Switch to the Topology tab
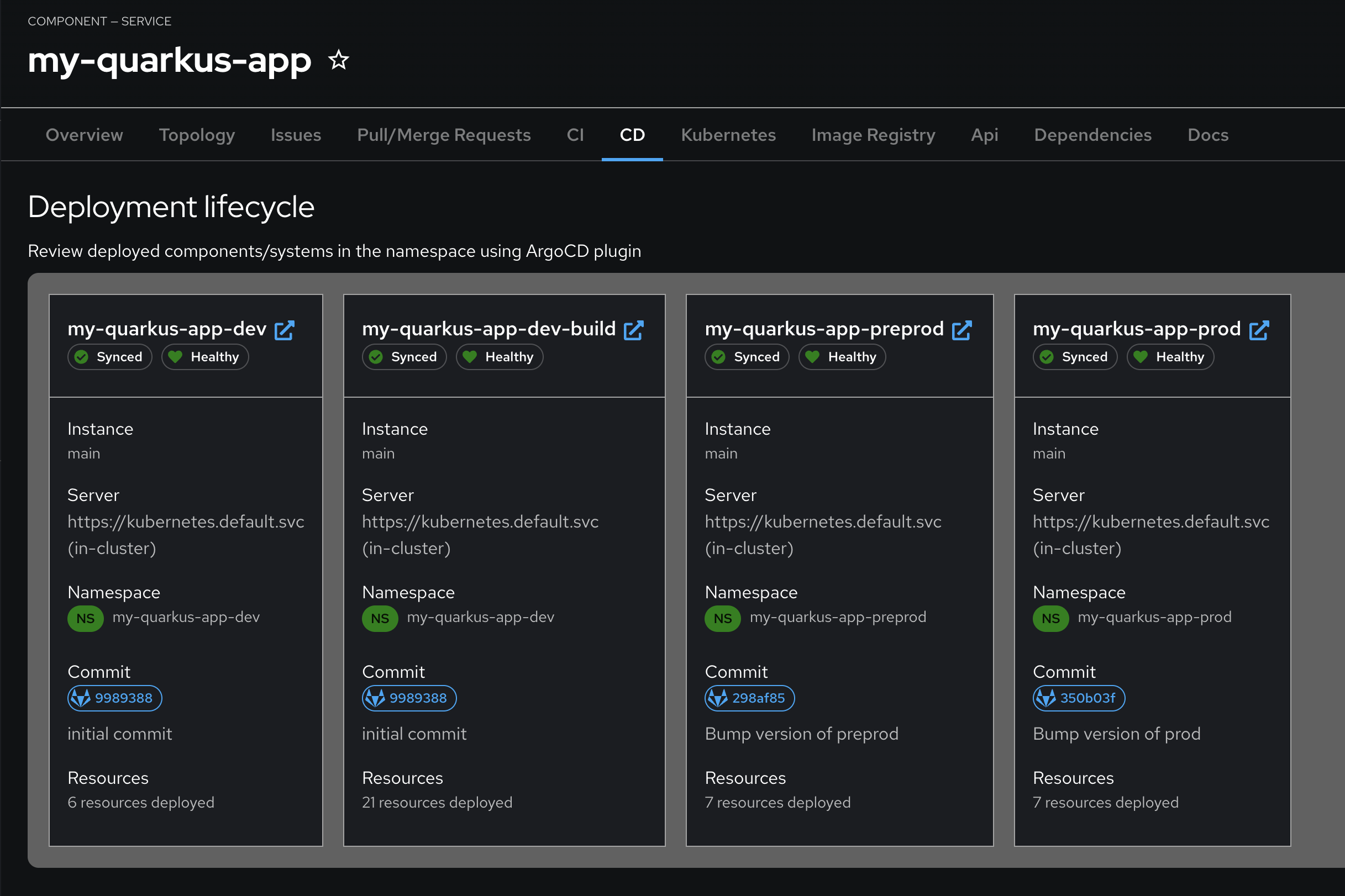The width and height of the screenshot is (1345, 896). tap(197, 135)
